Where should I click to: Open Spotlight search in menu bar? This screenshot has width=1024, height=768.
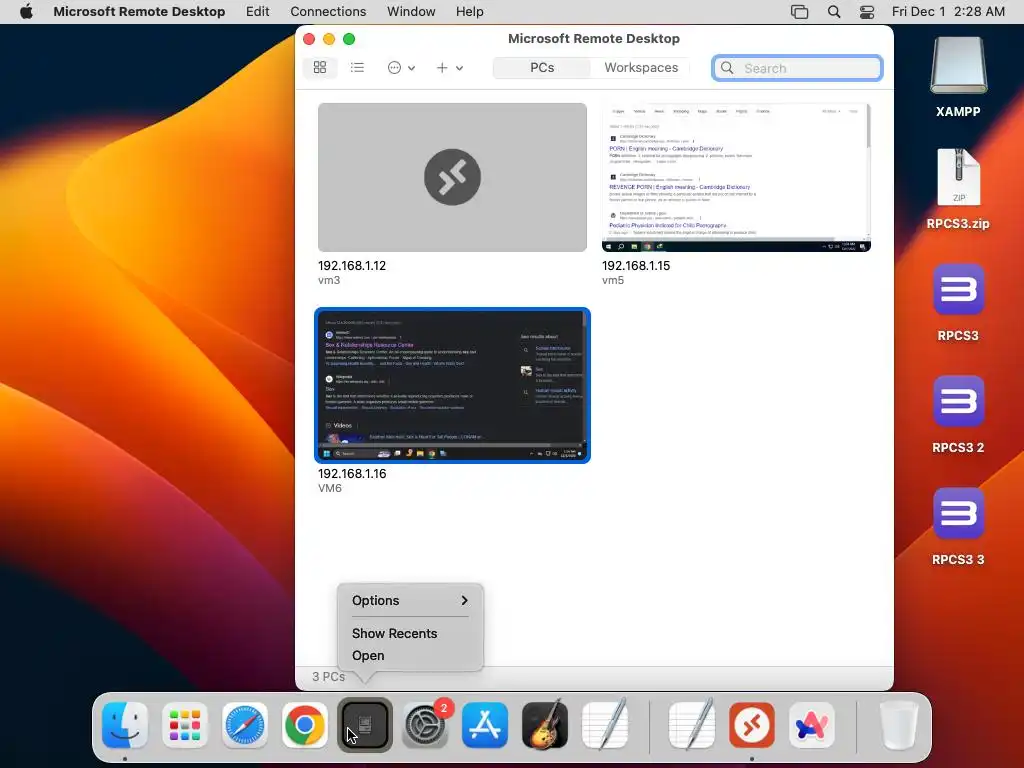(x=834, y=12)
